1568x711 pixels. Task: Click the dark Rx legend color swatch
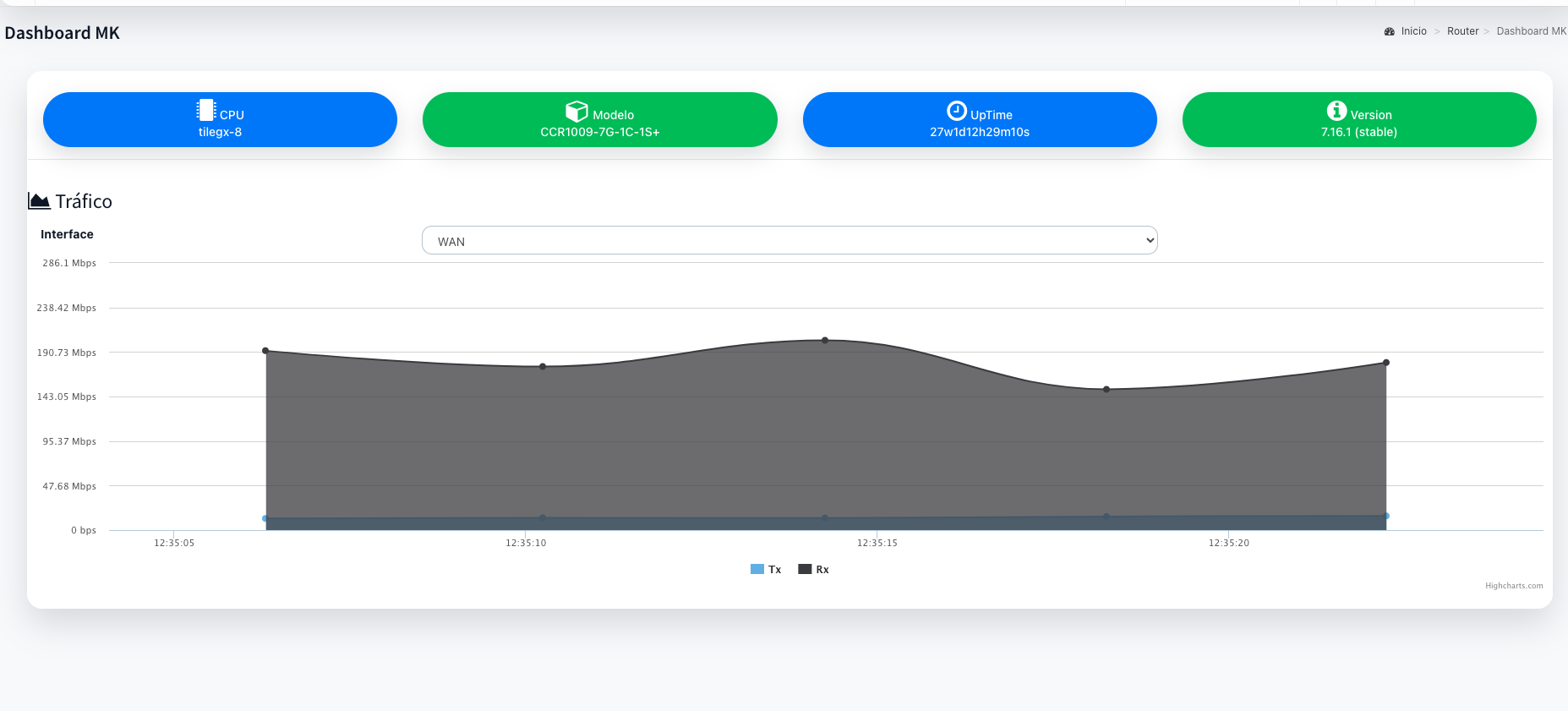pyautogui.click(x=805, y=570)
